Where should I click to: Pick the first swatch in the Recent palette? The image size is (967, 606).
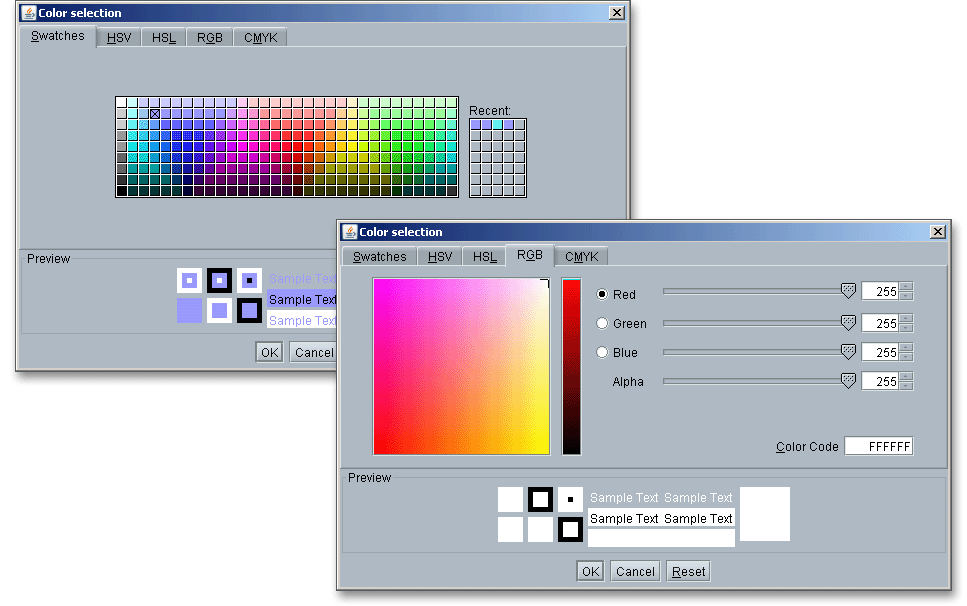click(476, 125)
